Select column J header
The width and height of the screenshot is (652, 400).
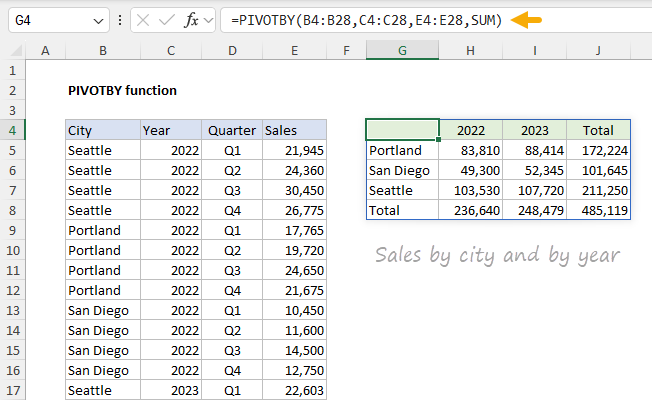pyautogui.click(x=598, y=51)
